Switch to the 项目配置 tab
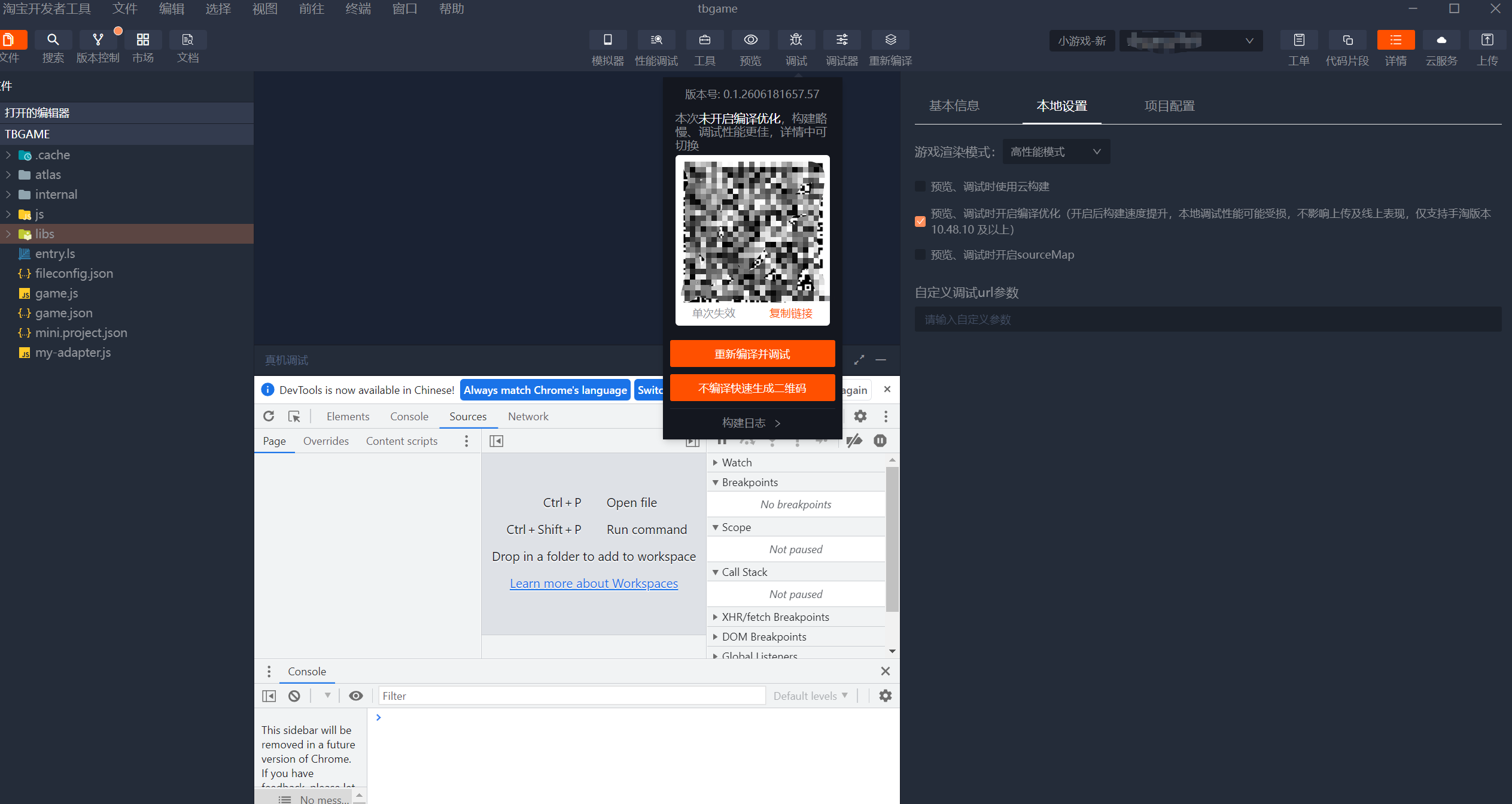The height and width of the screenshot is (804, 1512). pyautogui.click(x=1170, y=106)
